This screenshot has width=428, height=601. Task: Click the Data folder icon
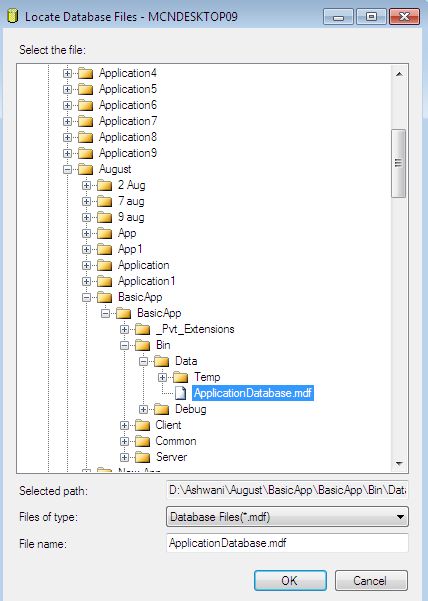click(162, 361)
